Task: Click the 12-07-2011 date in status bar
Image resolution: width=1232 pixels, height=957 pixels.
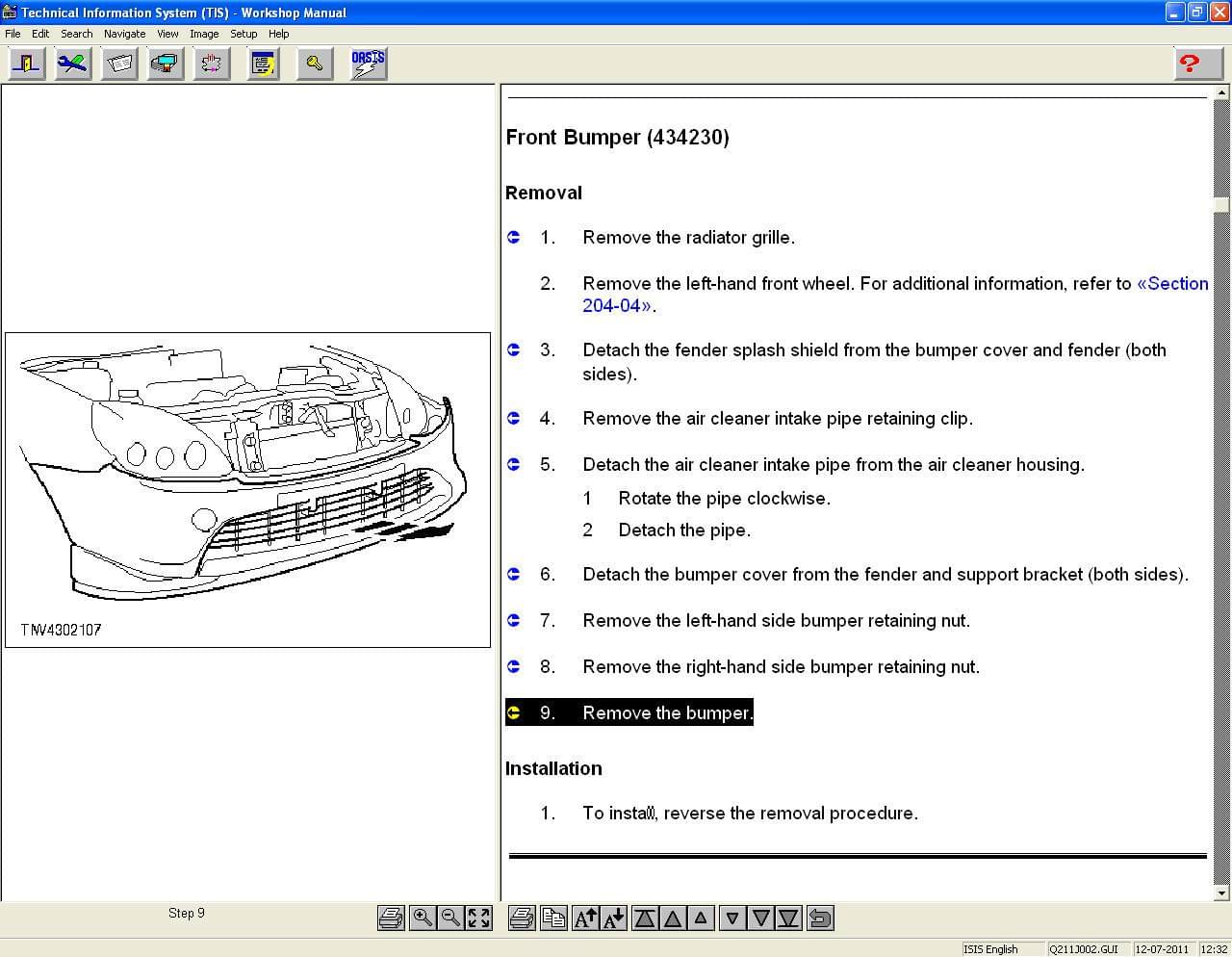Action: [1163, 949]
